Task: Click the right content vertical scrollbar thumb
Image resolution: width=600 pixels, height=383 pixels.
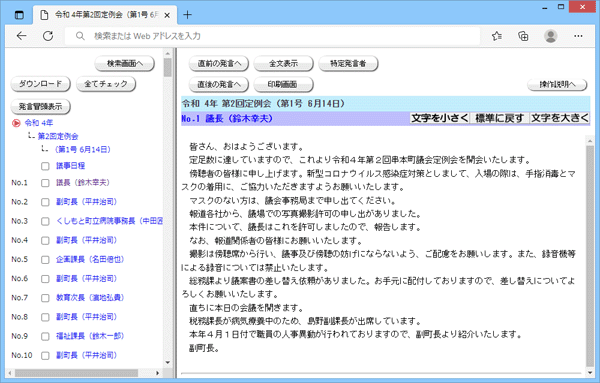Action: click(x=590, y=256)
